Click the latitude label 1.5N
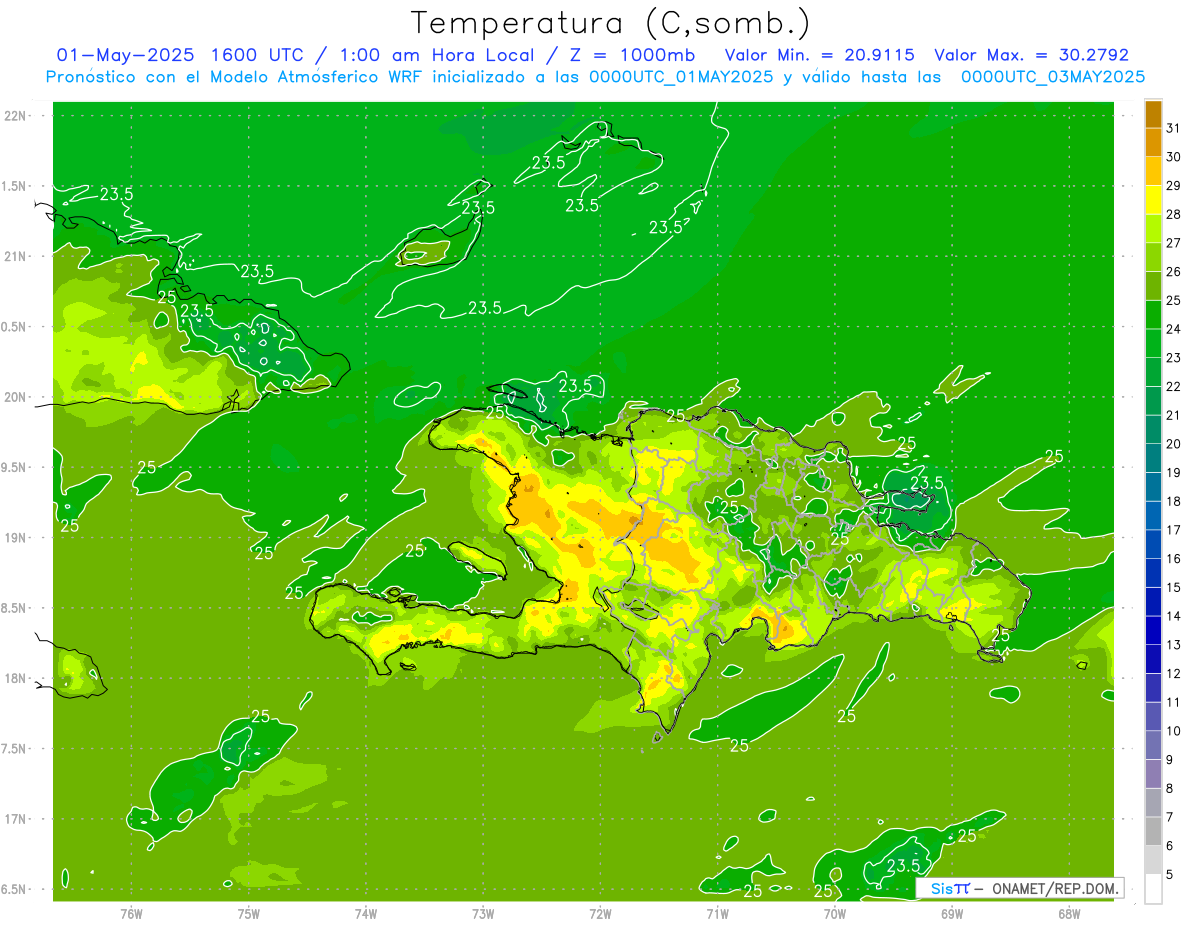This screenshot has width=1200, height=927. click(15, 186)
